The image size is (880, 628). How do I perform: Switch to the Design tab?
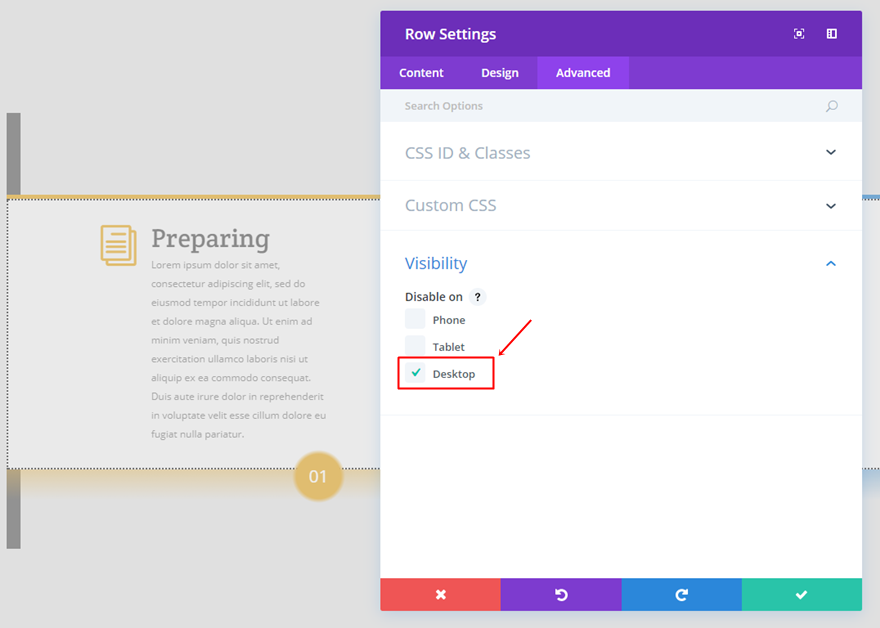499,72
